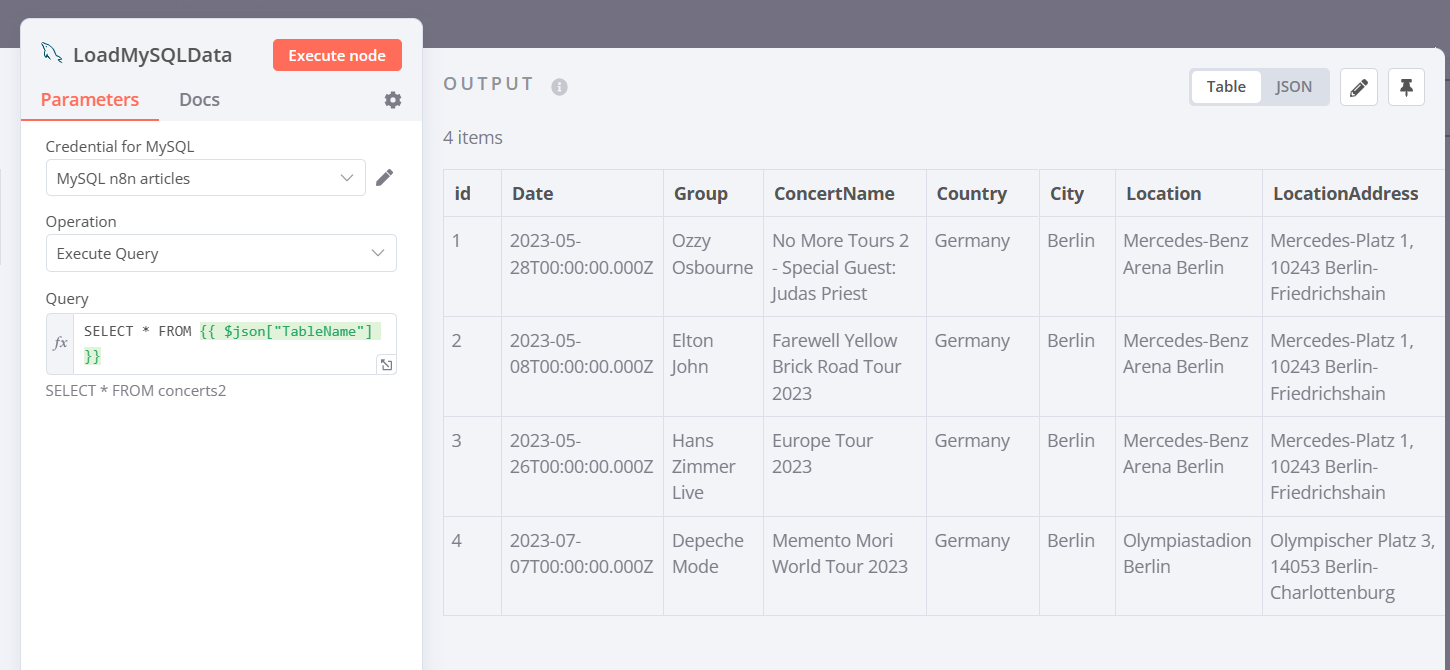
Task: Switch to the Docs tab
Action: pos(199,99)
